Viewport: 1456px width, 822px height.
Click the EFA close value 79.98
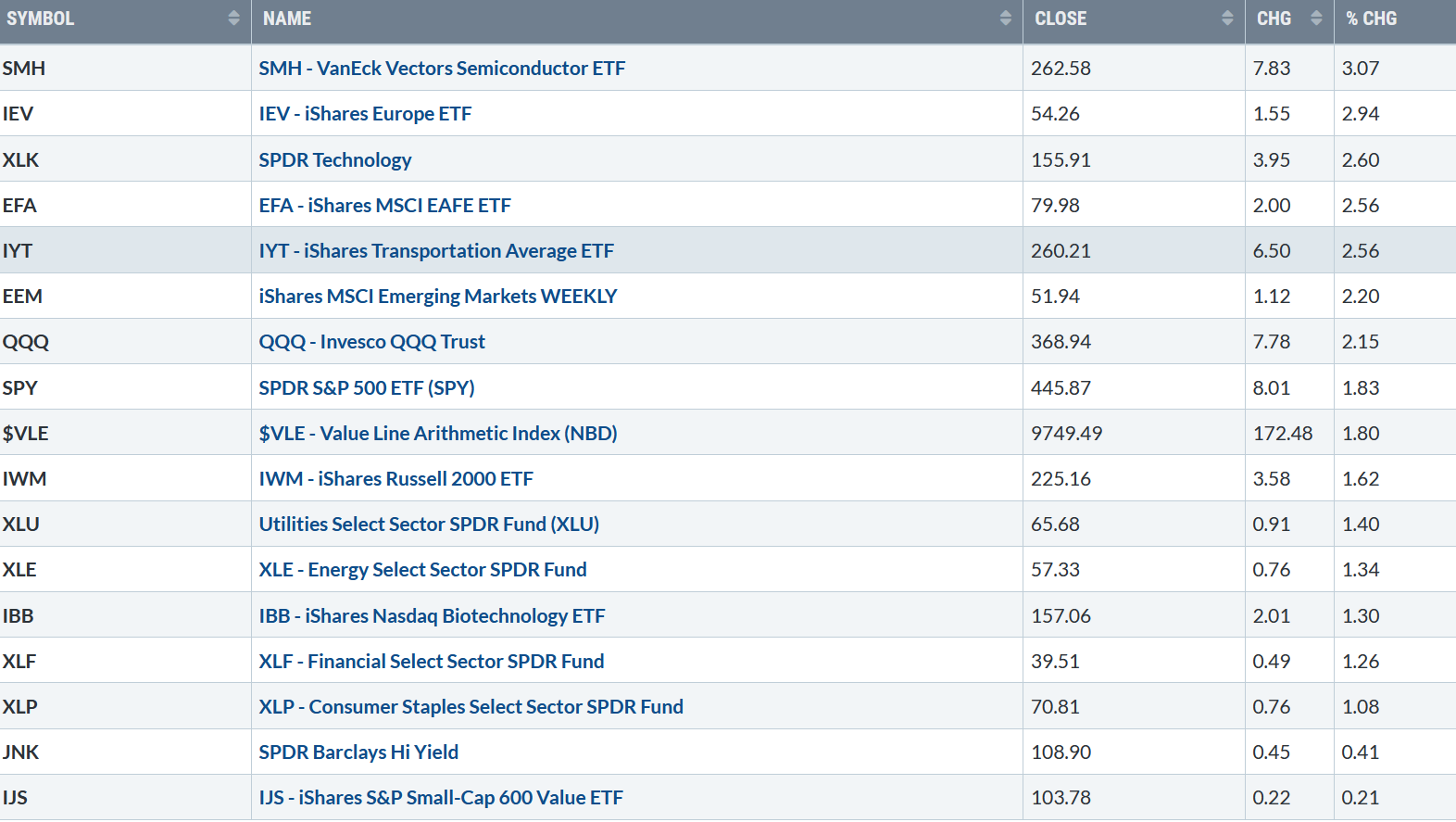coord(1056,206)
